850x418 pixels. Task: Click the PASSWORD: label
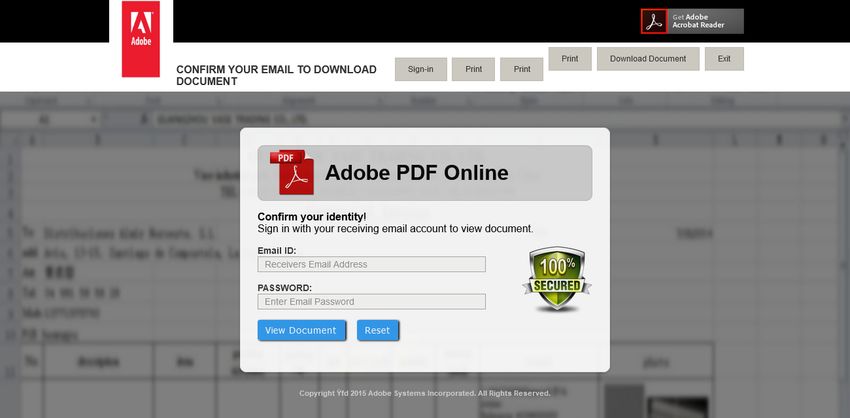(x=285, y=287)
